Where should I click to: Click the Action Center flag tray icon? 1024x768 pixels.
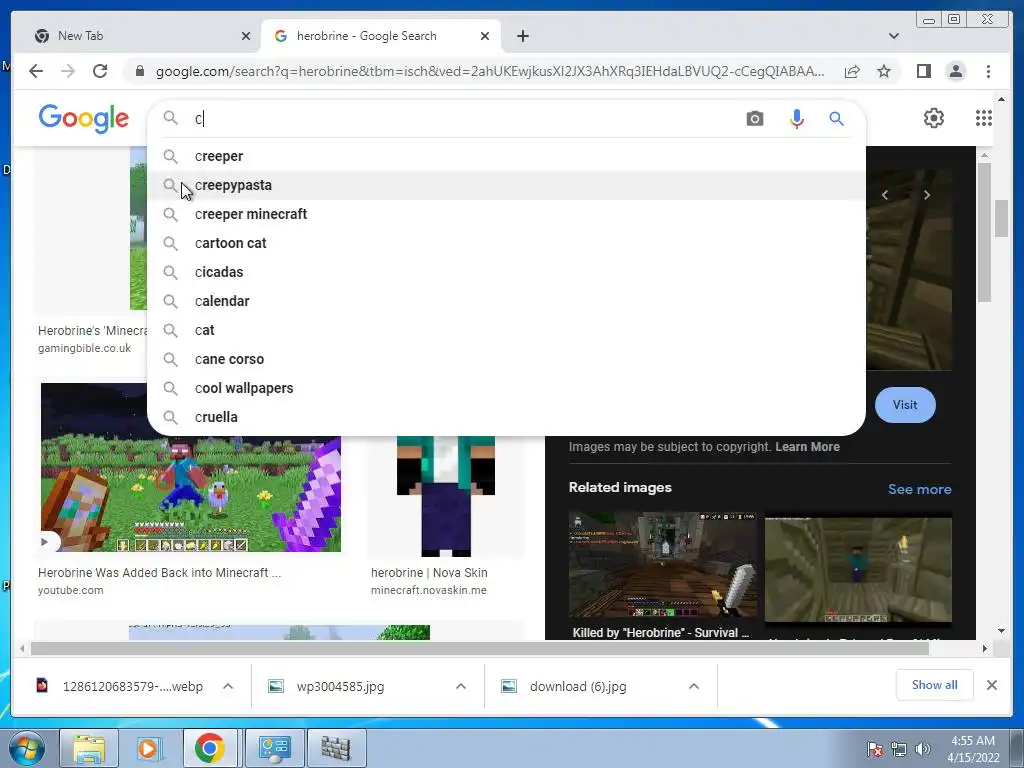[874, 749]
